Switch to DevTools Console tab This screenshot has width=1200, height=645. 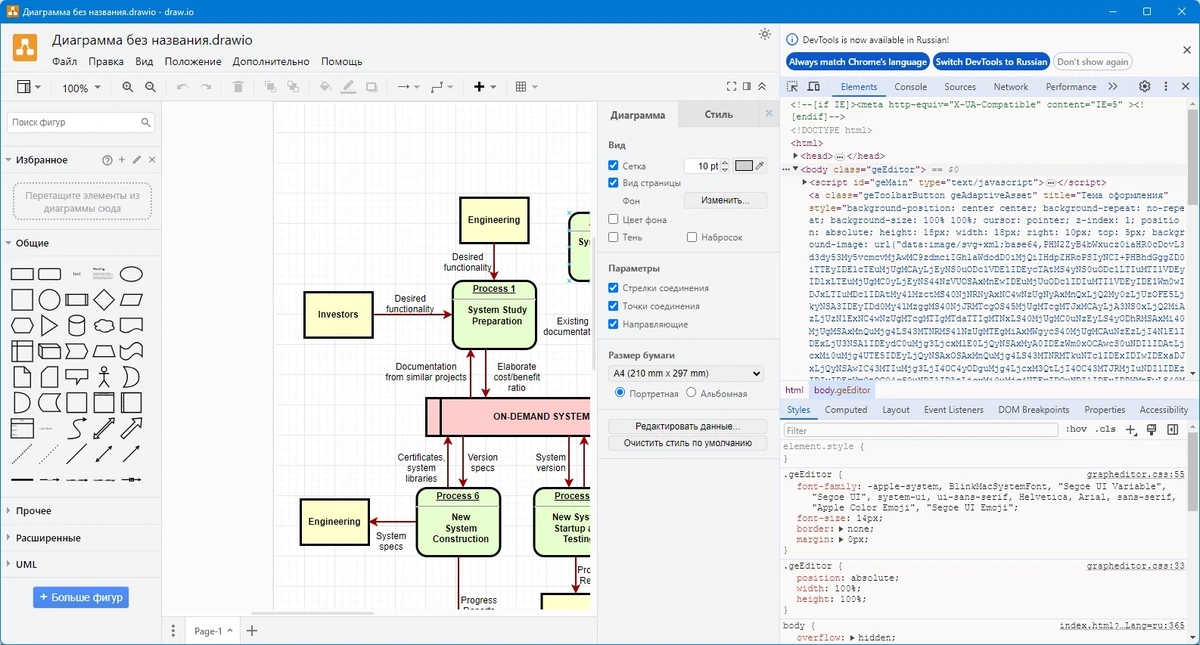[910, 87]
